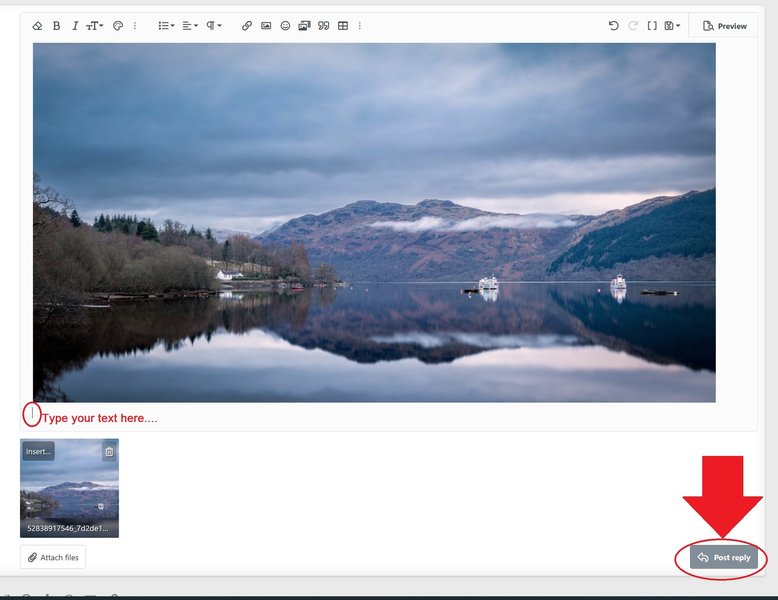This screenshot has width=778, height=600.
Task: Insert a table into the post
Action: (343, 26)
